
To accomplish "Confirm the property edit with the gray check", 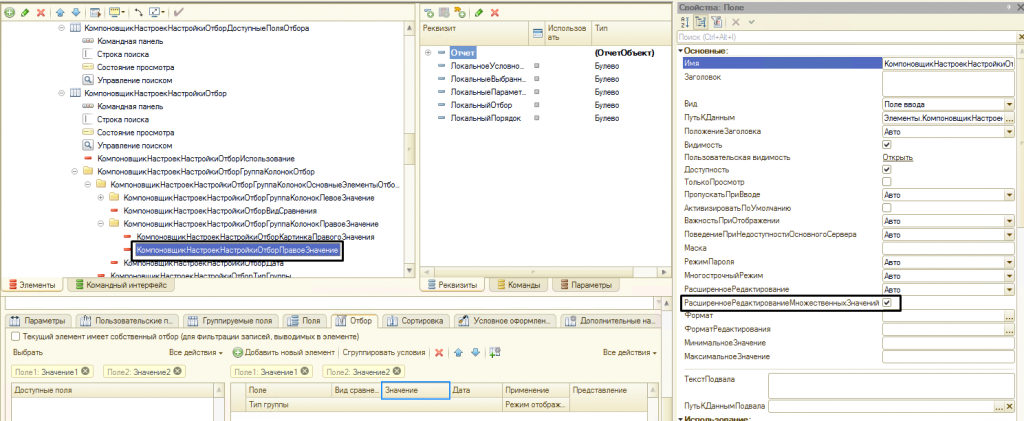I will pyautogui.click(x=751, y=22).
